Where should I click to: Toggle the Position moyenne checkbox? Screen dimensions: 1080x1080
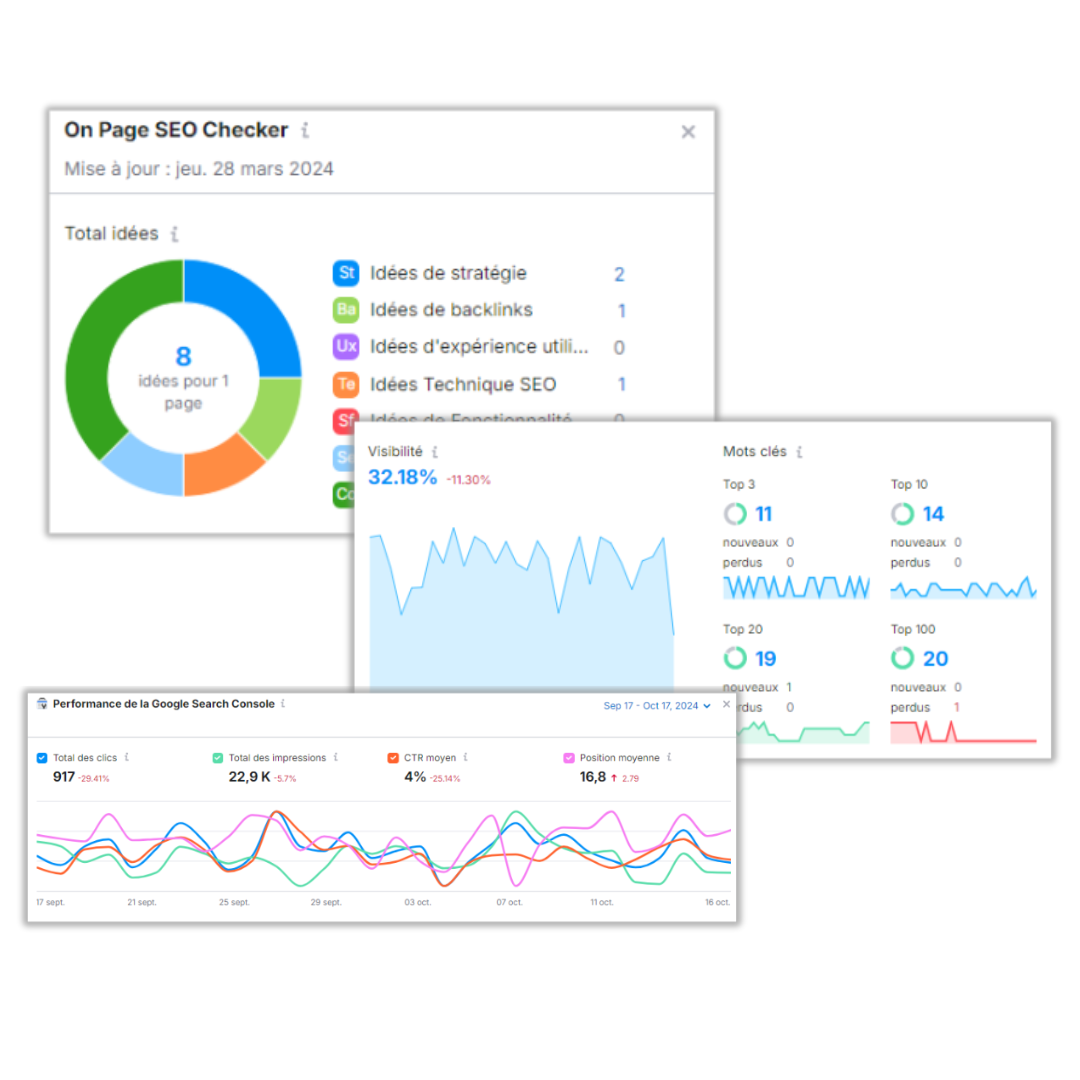(569, 758)
